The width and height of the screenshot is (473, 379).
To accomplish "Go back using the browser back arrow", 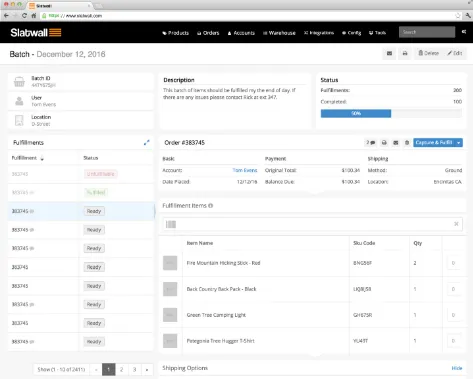I will (6, 15).
